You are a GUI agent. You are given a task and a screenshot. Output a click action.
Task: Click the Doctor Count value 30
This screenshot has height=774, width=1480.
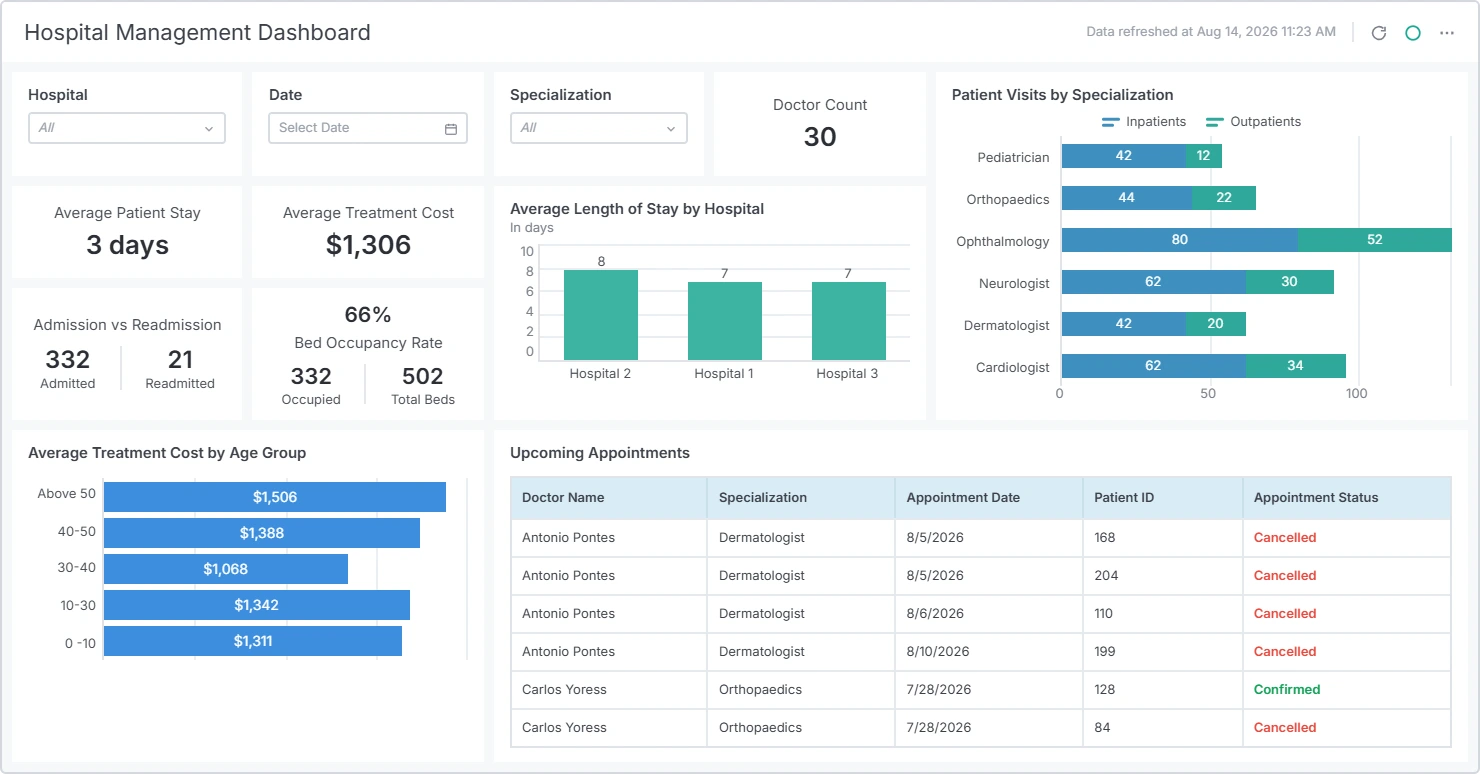820,137
